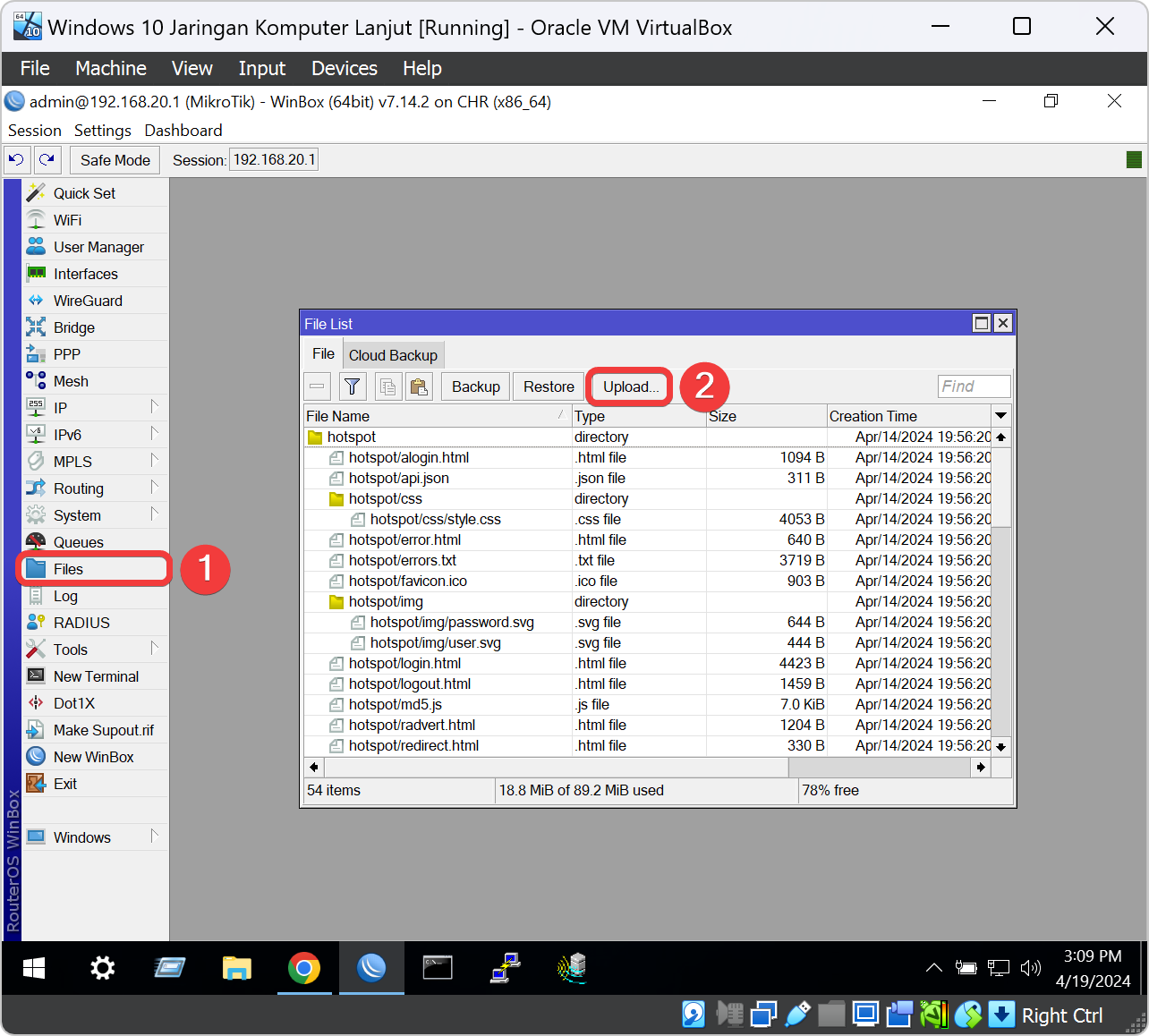The image size is (1149, 1036).
Task: Select the hotspot/login.html file row
Action: tap(648, 664)
